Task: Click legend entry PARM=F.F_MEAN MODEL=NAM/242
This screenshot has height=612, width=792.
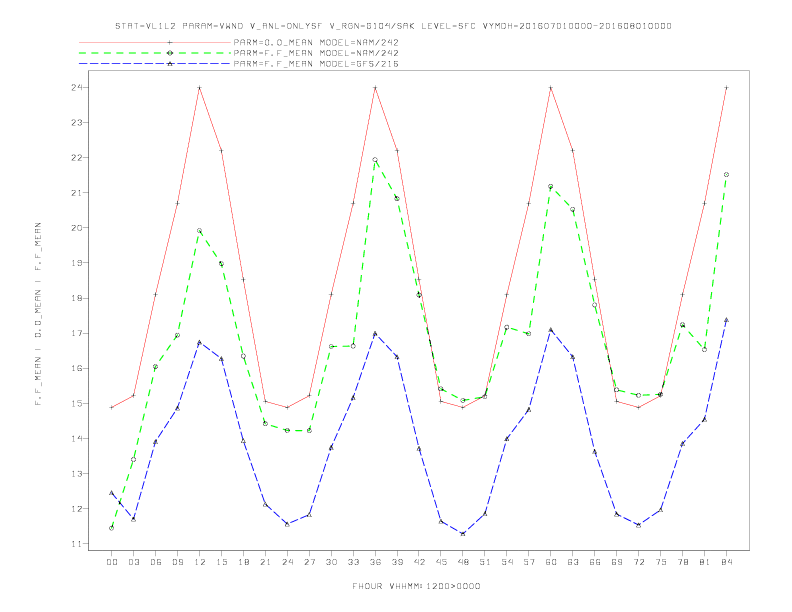Action: pos(316,53)
